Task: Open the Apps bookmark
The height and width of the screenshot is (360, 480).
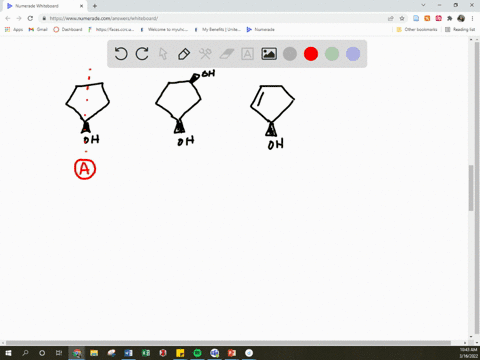Action: pyautogui.click(x=14, y=29)
